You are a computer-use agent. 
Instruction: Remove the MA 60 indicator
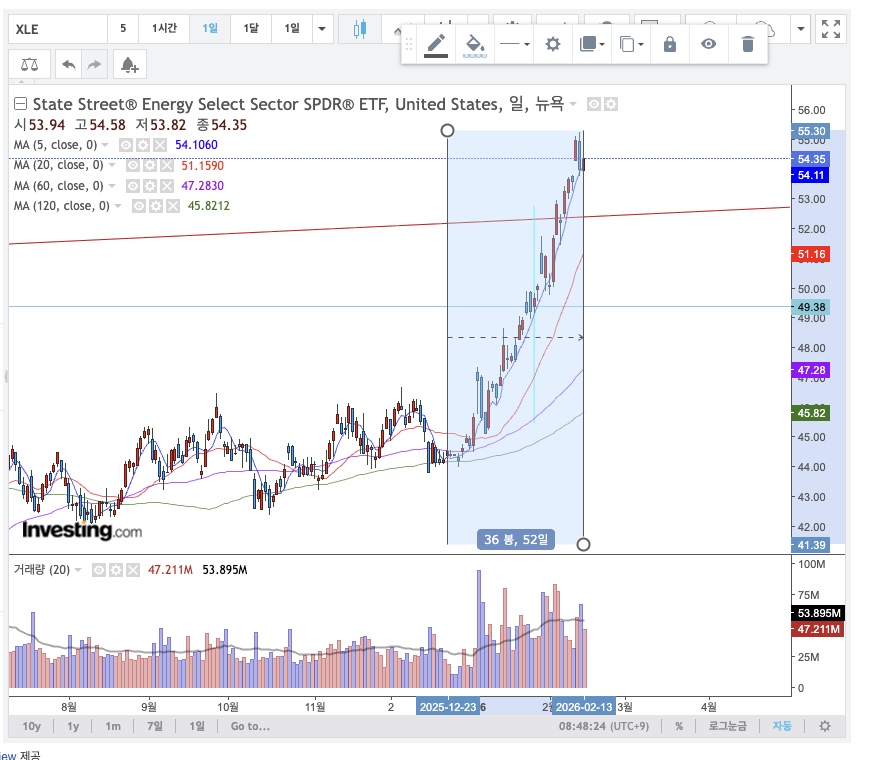(x=166, y=186)
